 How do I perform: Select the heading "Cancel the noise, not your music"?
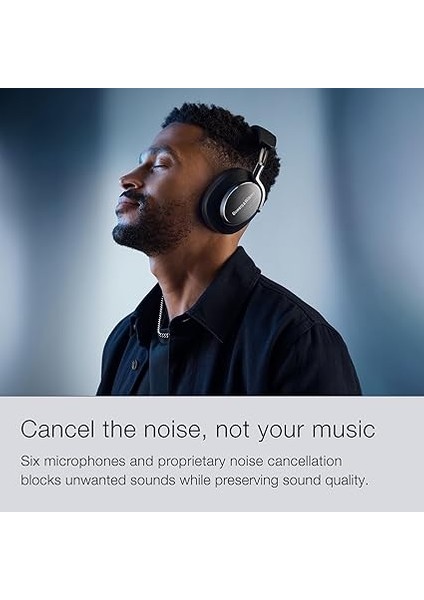pyautogui.click(x=197, y=430)
